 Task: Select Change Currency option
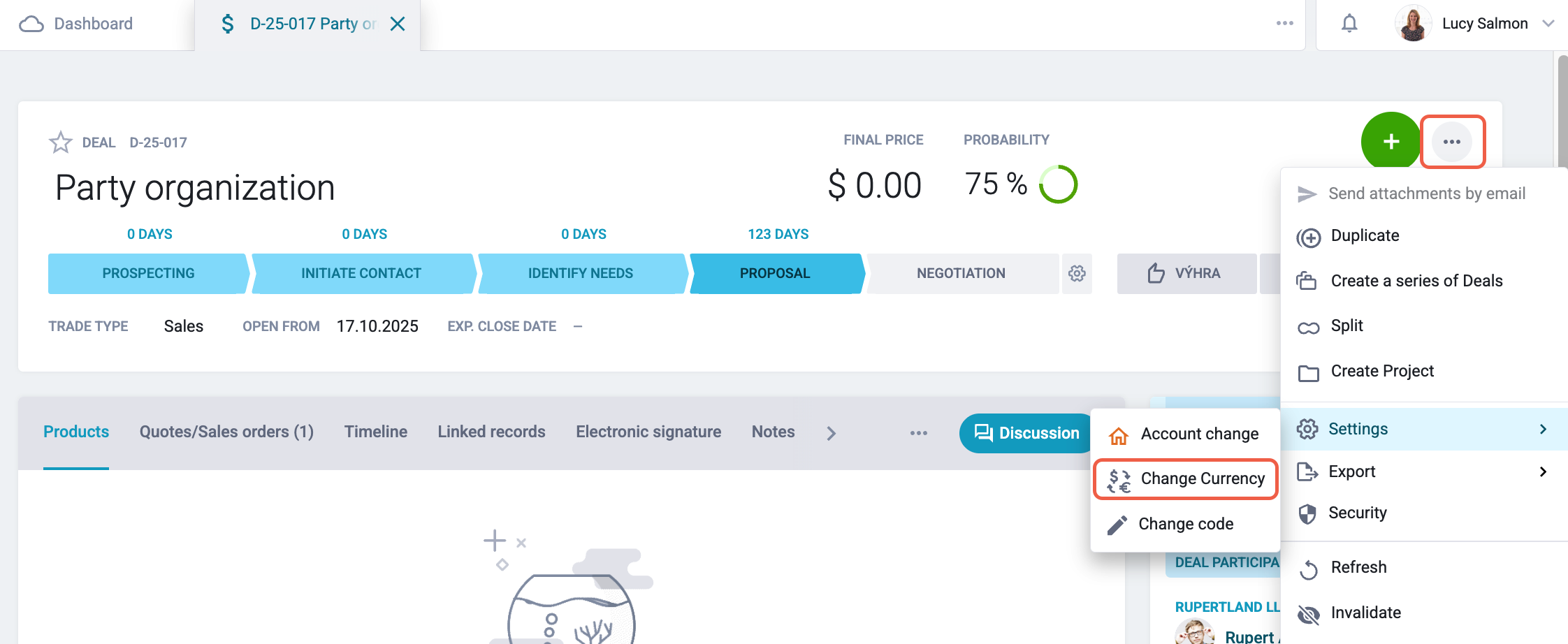pos(1186,479)
